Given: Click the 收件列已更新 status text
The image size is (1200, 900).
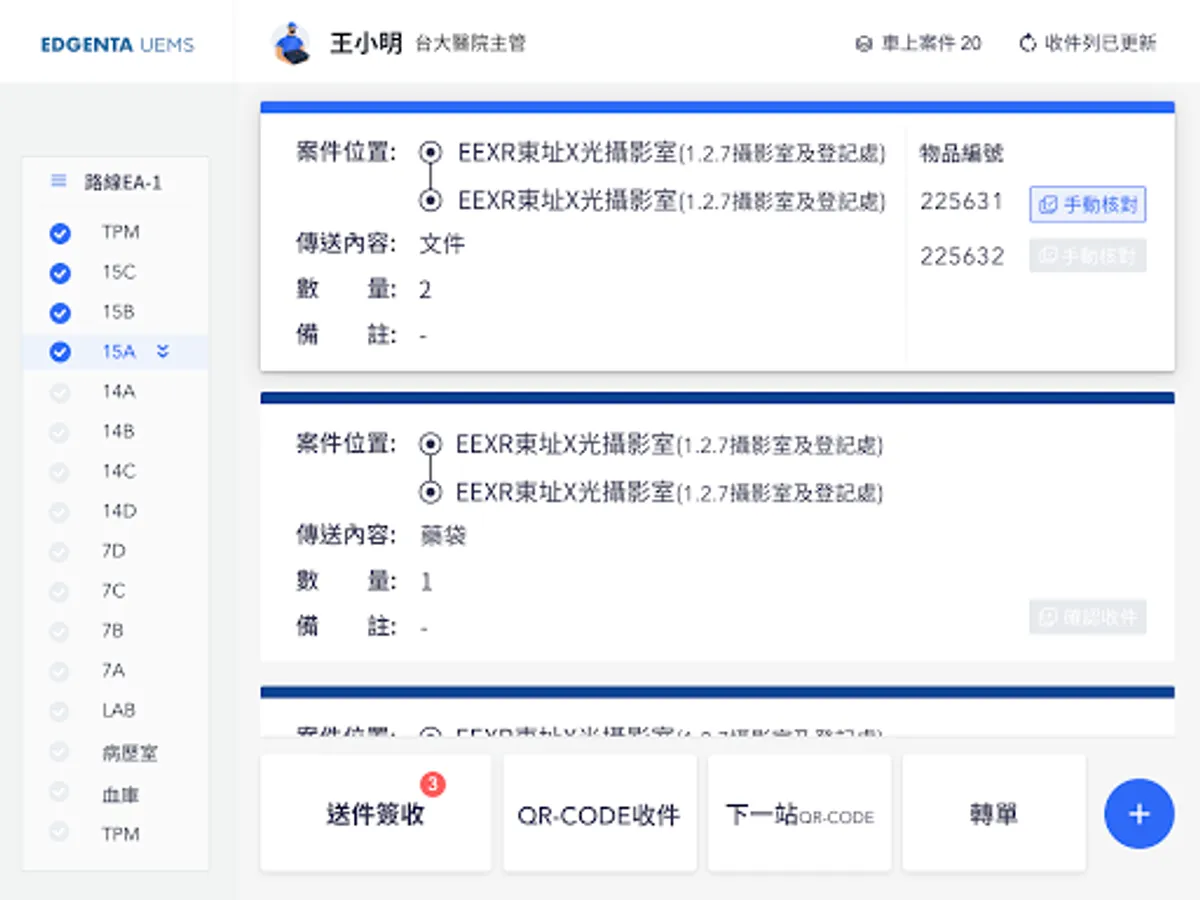Looking at the screenshot, I should point(1100,44).
